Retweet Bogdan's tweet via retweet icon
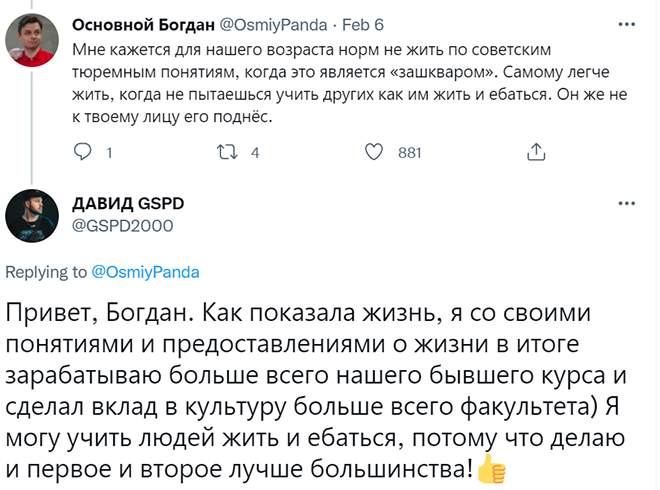The width and height of the screenshot is (660, 490). 227,152
